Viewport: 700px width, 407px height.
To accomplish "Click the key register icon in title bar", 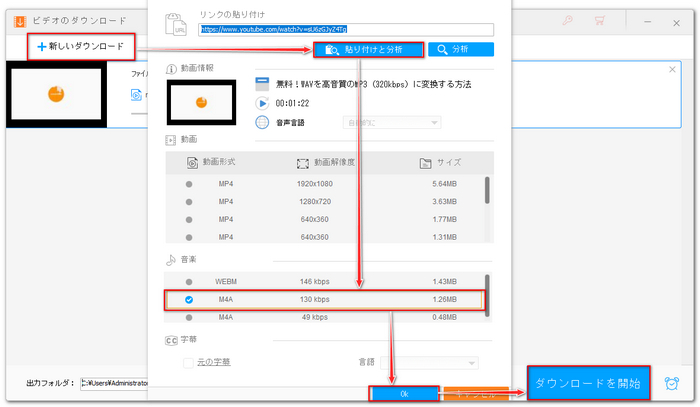I will tap(567, 21).
